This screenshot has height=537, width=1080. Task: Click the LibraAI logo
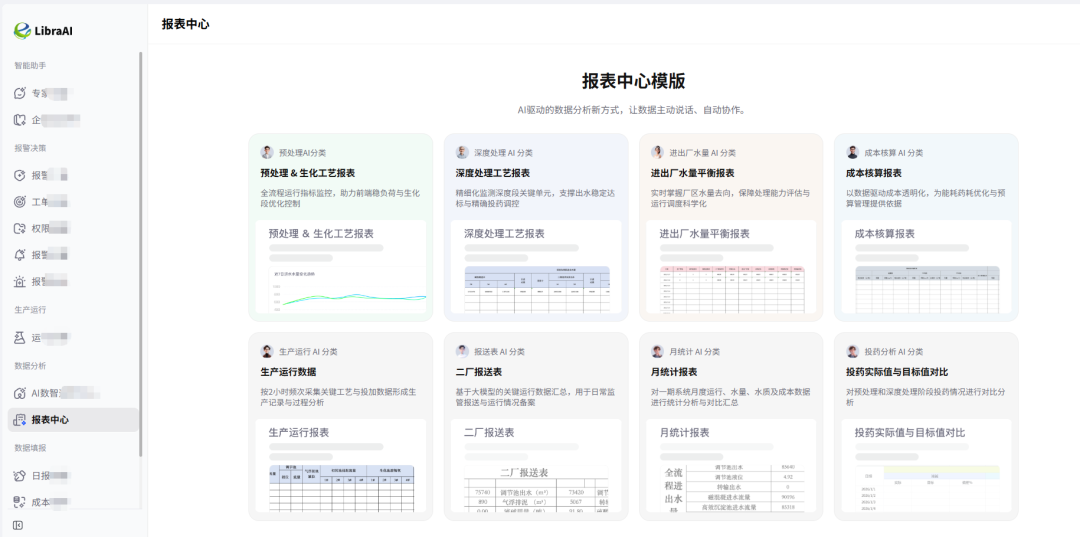43,30
